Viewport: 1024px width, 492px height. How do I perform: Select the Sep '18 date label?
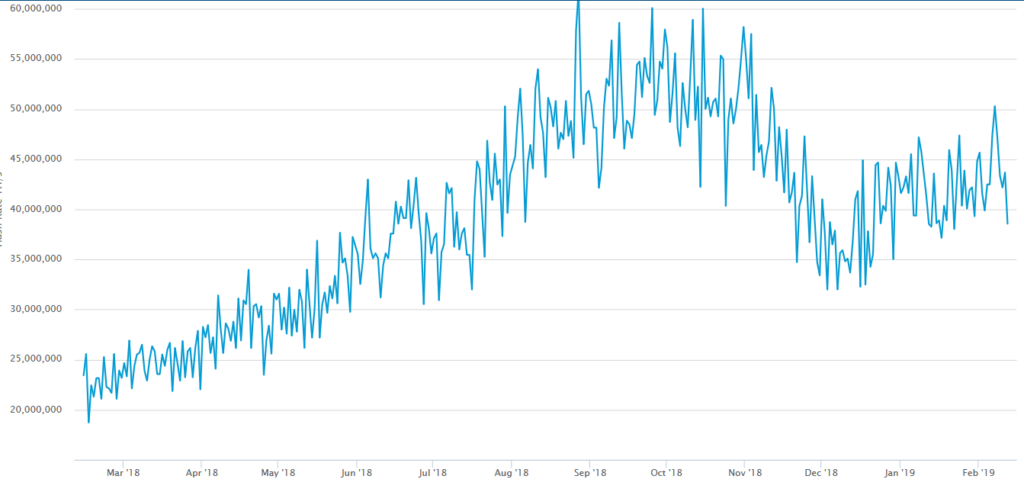coord(590,472)
